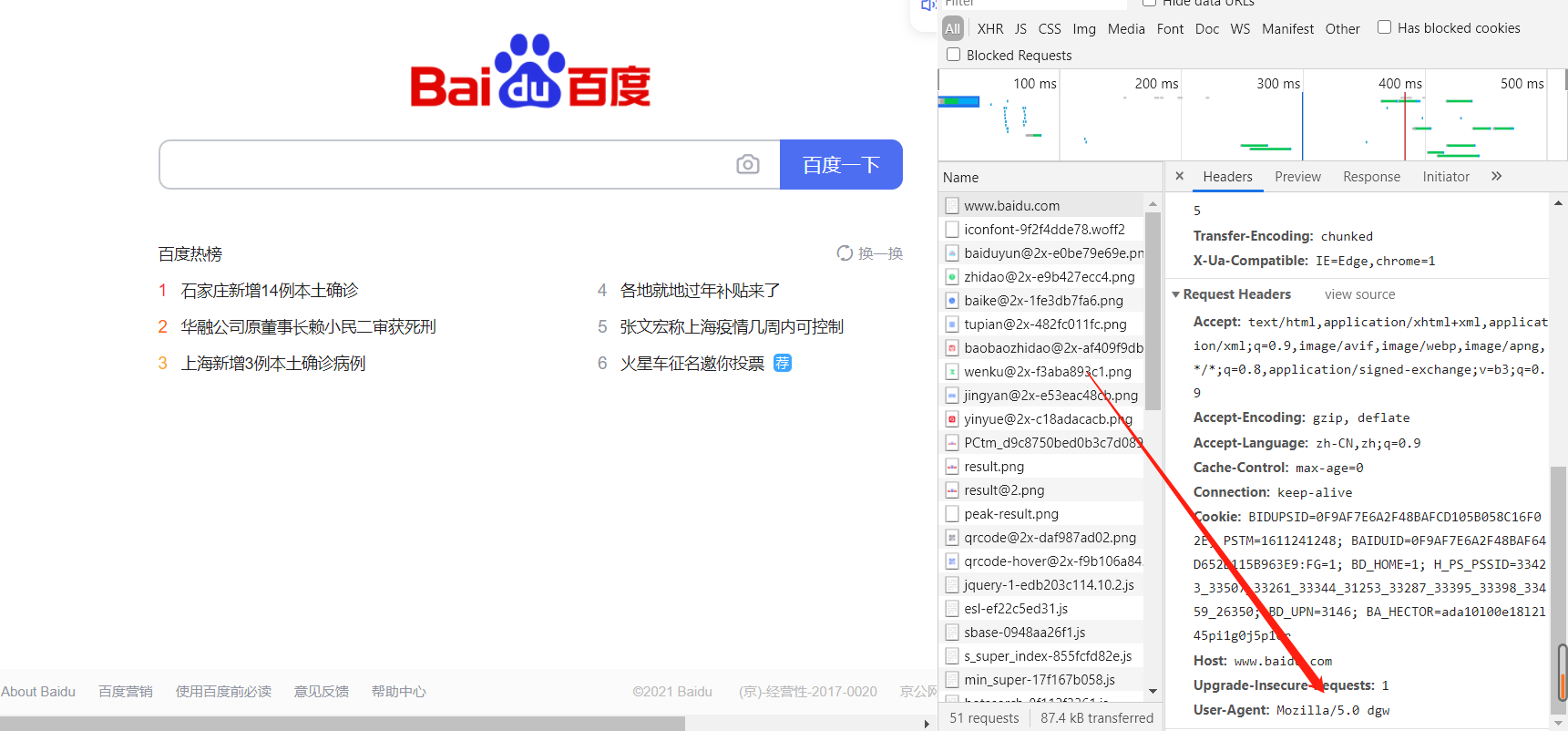Click icon of jingyan@2x png request
Image resolution: width=1568 pixels, height=731 pixels.
(952, 396)
